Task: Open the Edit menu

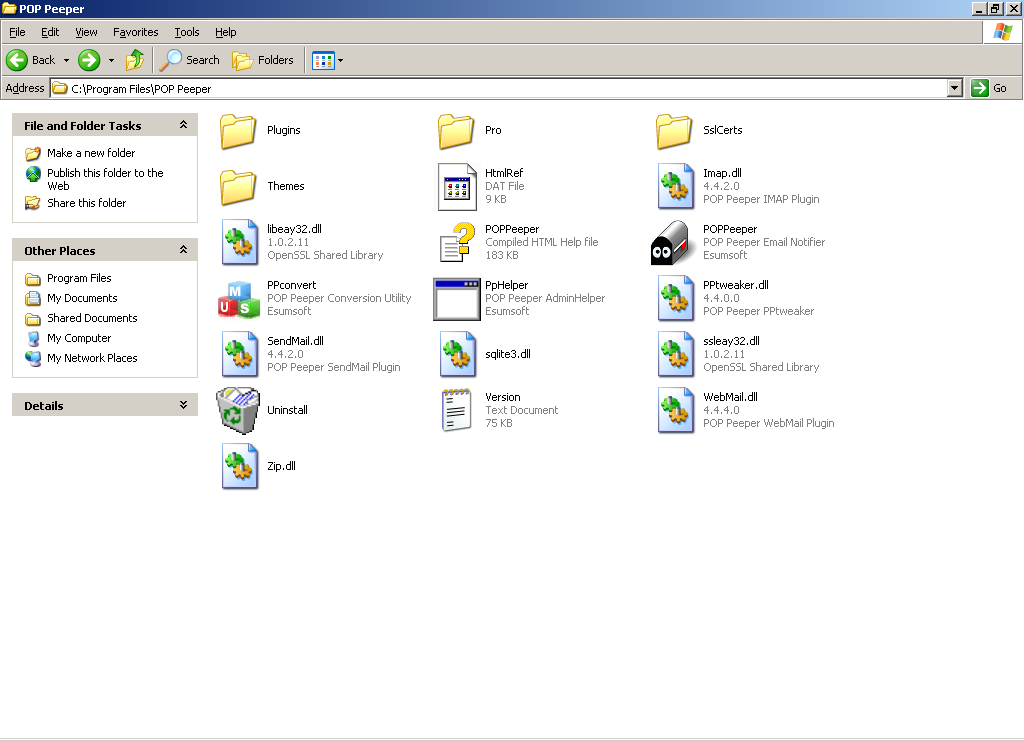Action: [x=50, y=32]
